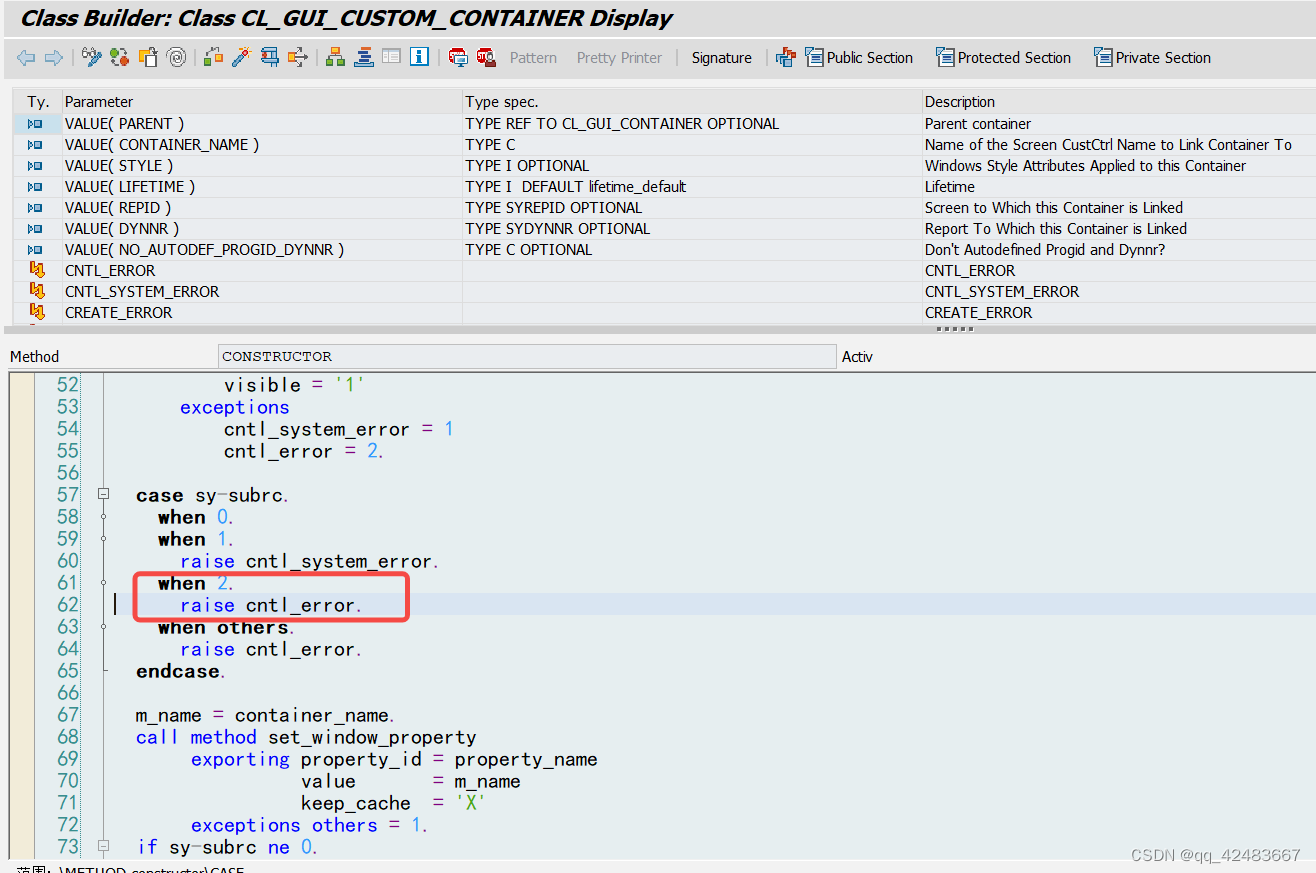Click the importing icon of the PARENT row
The image size is (1316, 873).
(37, 124)
